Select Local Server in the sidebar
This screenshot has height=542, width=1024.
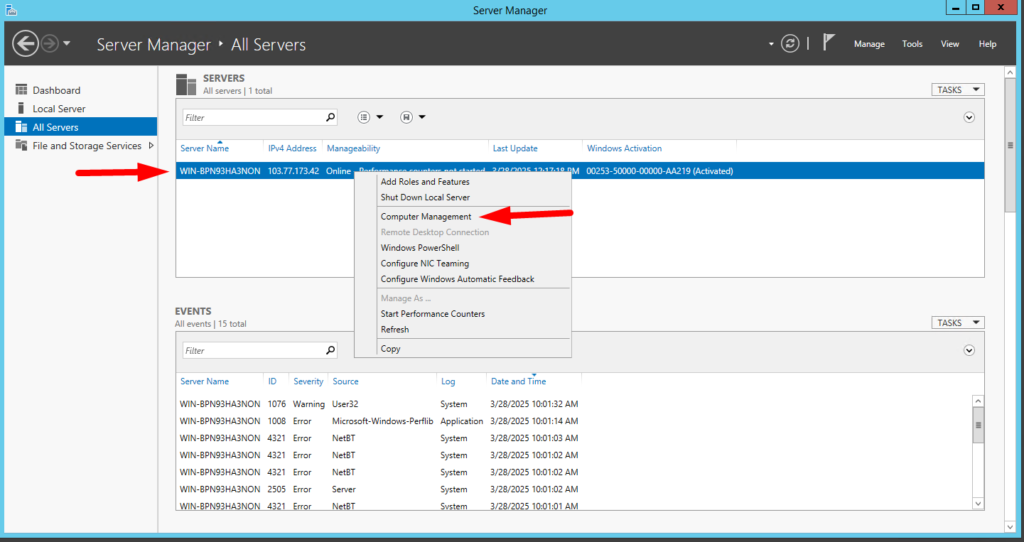pyautogui.click(x=59, y=108)
